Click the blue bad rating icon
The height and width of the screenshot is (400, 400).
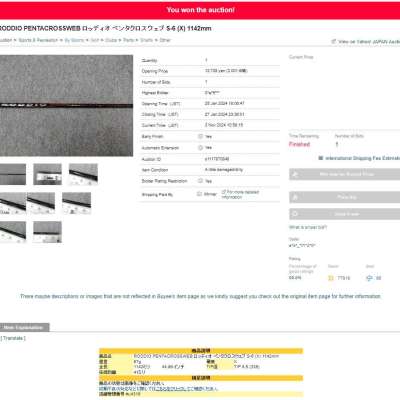[369, 278]
